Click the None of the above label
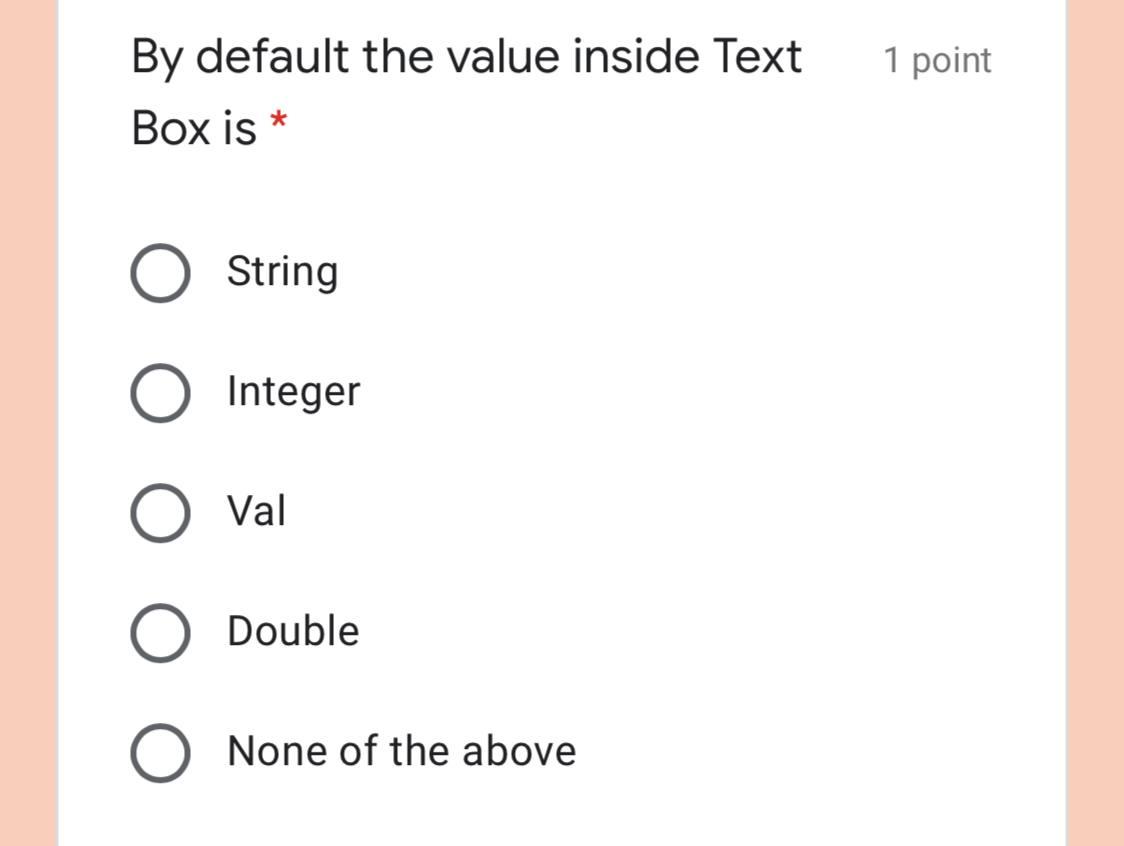 point(401,751)
